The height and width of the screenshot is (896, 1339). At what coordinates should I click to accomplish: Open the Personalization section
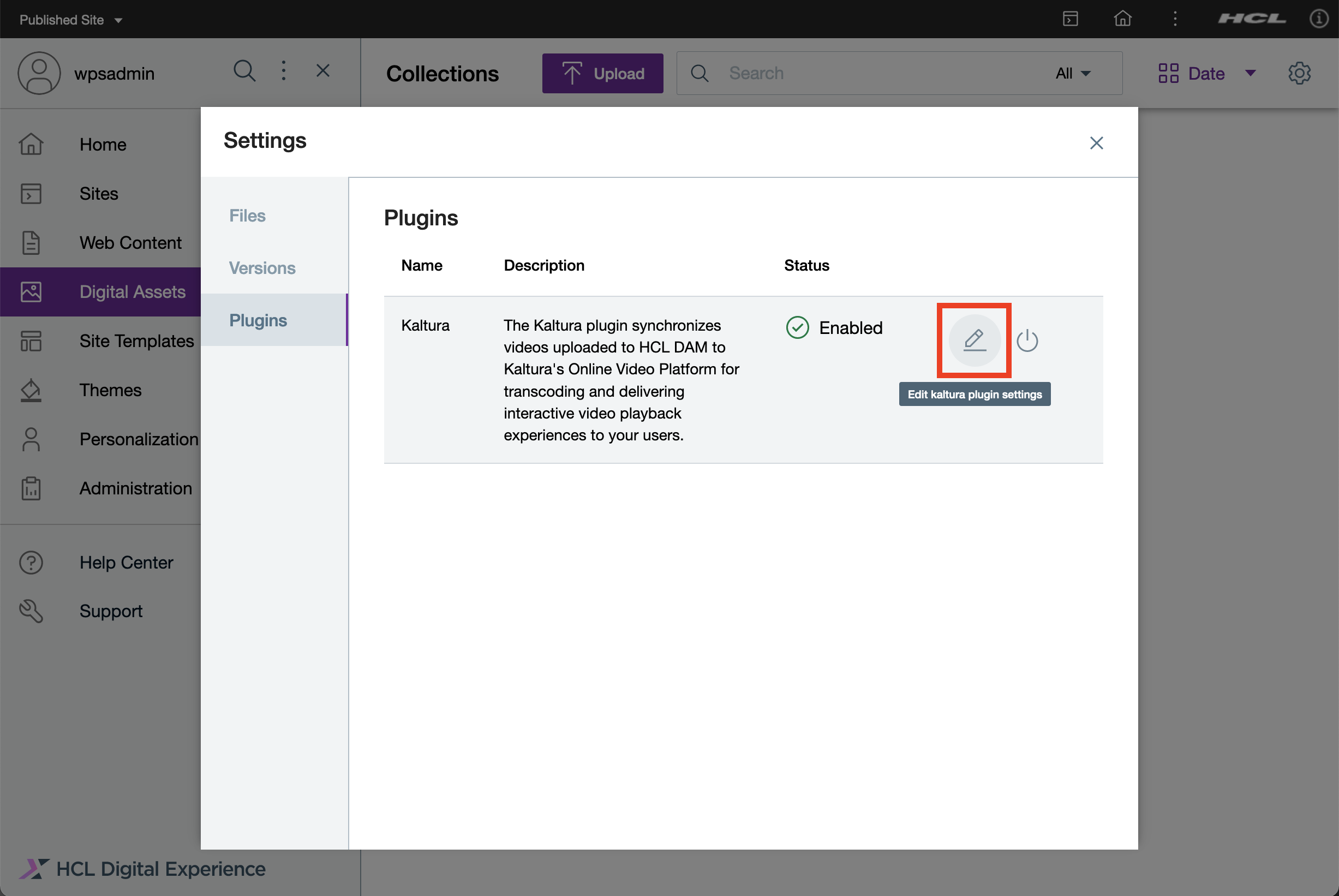tap(138, 439)
